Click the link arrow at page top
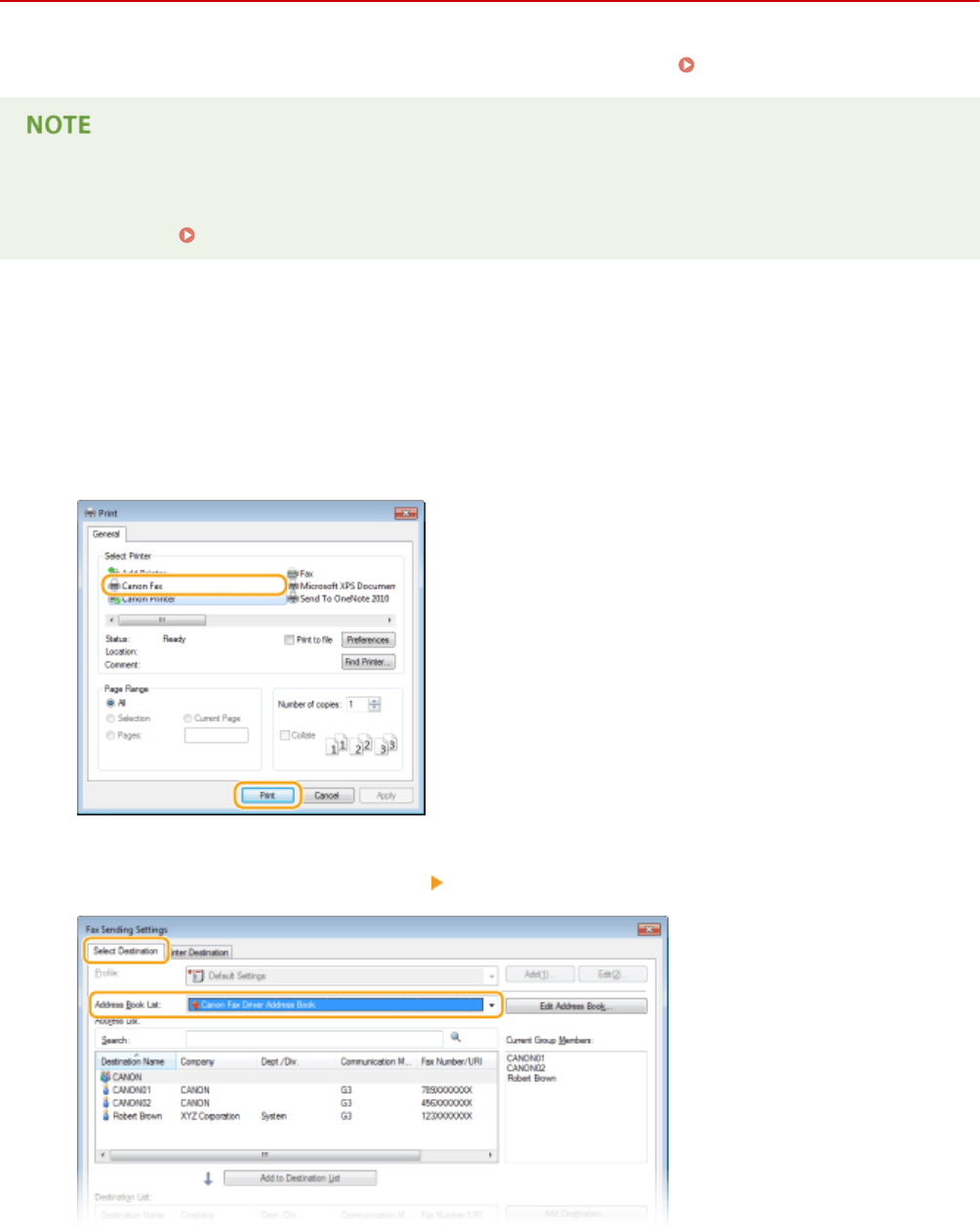Image resolution: width=980 pixels, height=1229 pixels. [686, 64]
